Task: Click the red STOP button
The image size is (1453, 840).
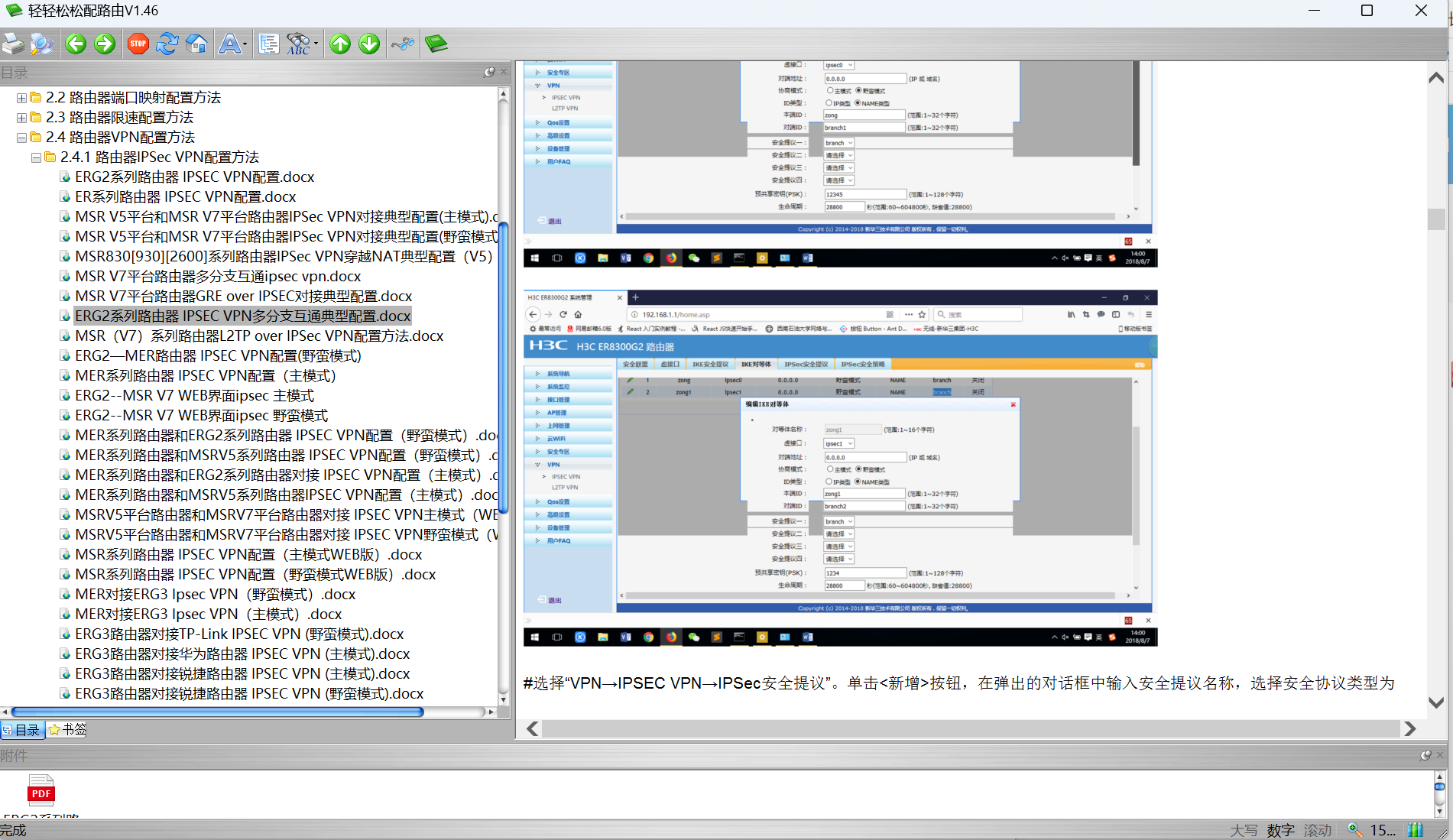Action: 138,44
